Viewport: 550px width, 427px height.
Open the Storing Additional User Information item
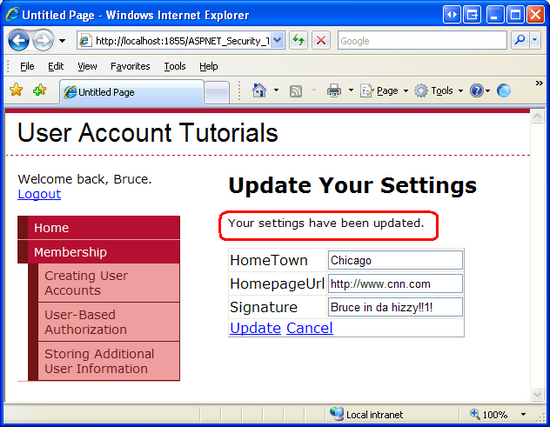click(109, 361)
